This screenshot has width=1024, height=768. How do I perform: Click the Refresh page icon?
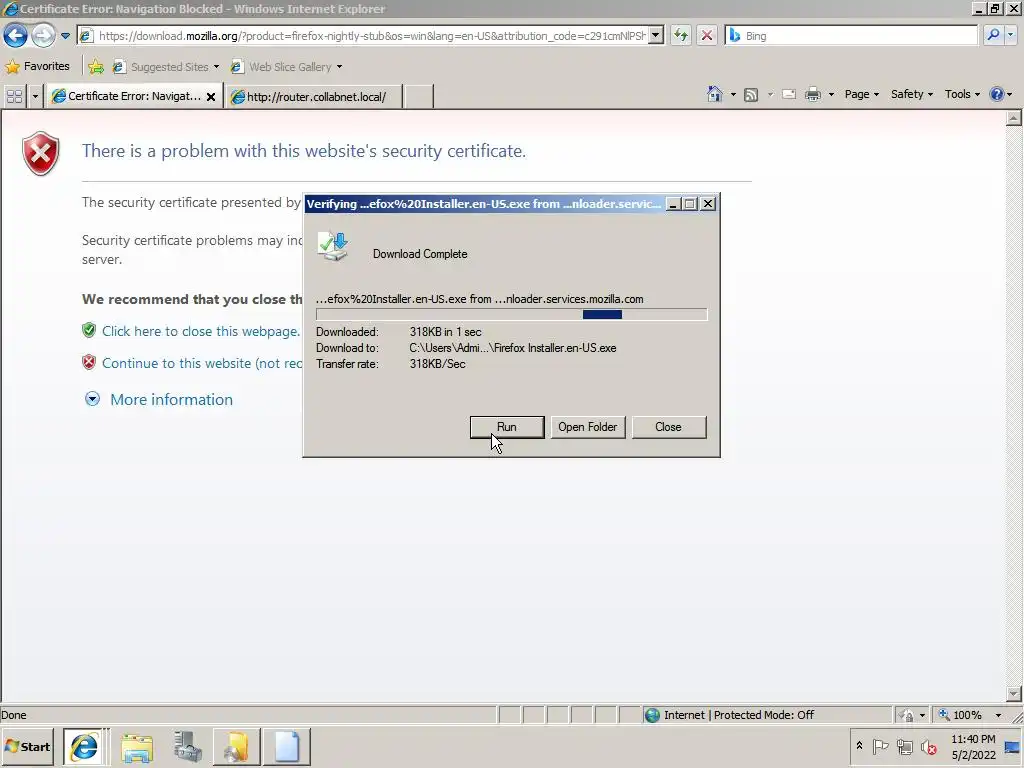point(680,36)
